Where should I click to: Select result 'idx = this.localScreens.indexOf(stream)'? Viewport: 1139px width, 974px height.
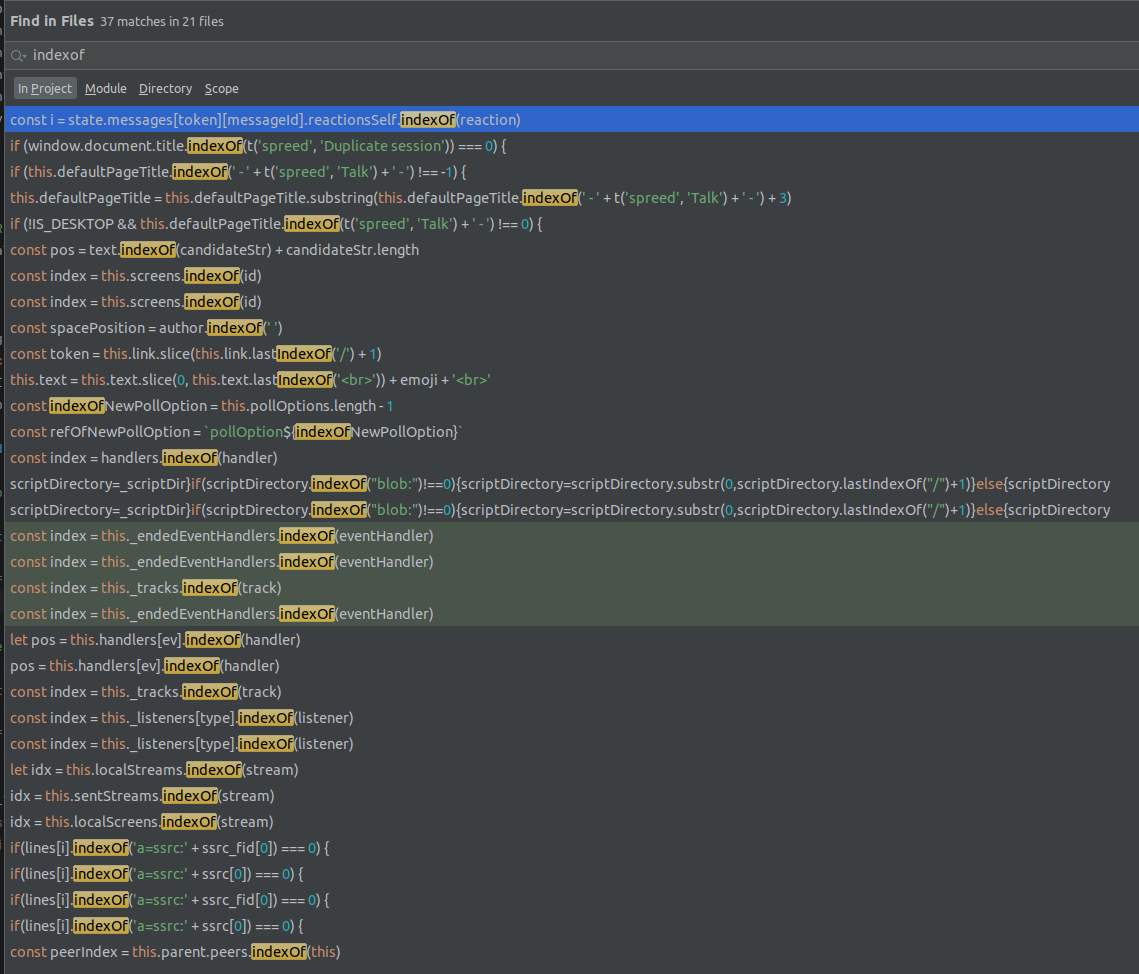(572, 822)
